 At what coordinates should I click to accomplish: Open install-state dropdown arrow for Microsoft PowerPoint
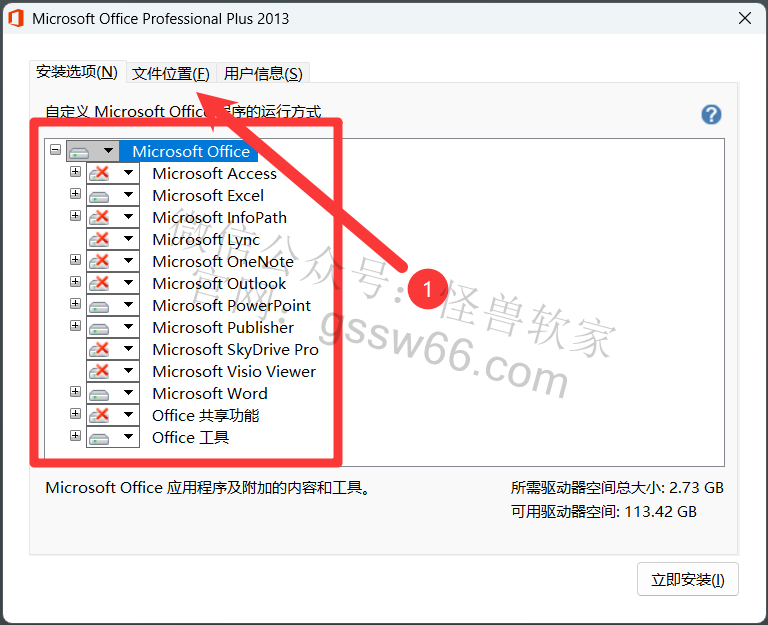pos(128,305)
